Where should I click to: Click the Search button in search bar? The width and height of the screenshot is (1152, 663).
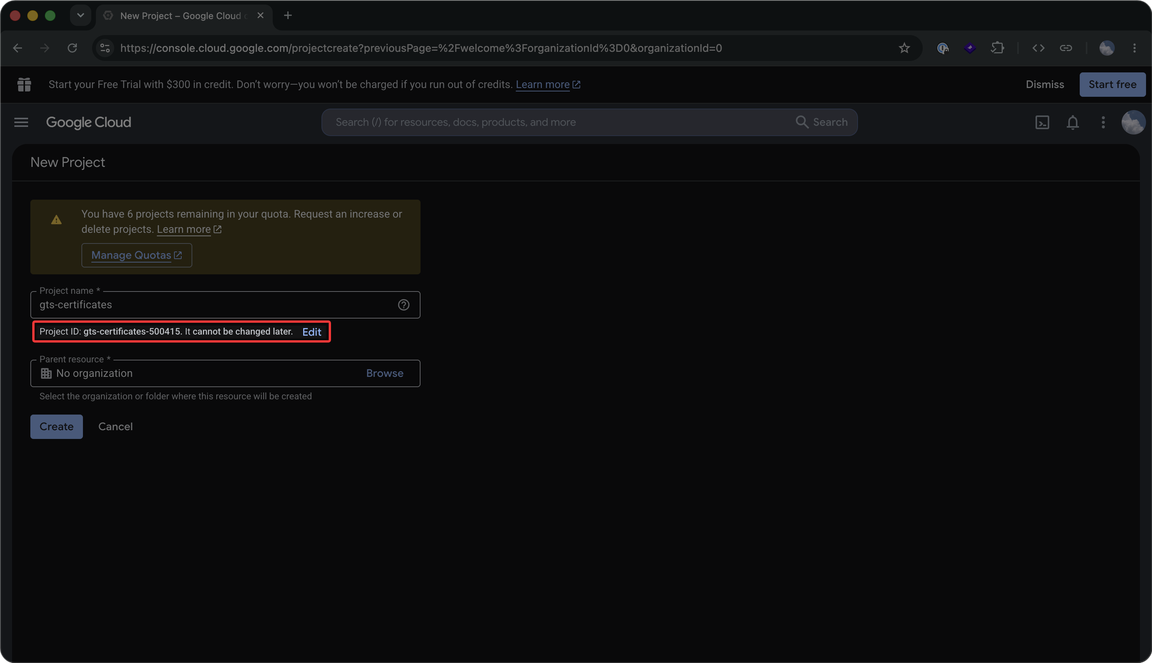coord(822,122)
